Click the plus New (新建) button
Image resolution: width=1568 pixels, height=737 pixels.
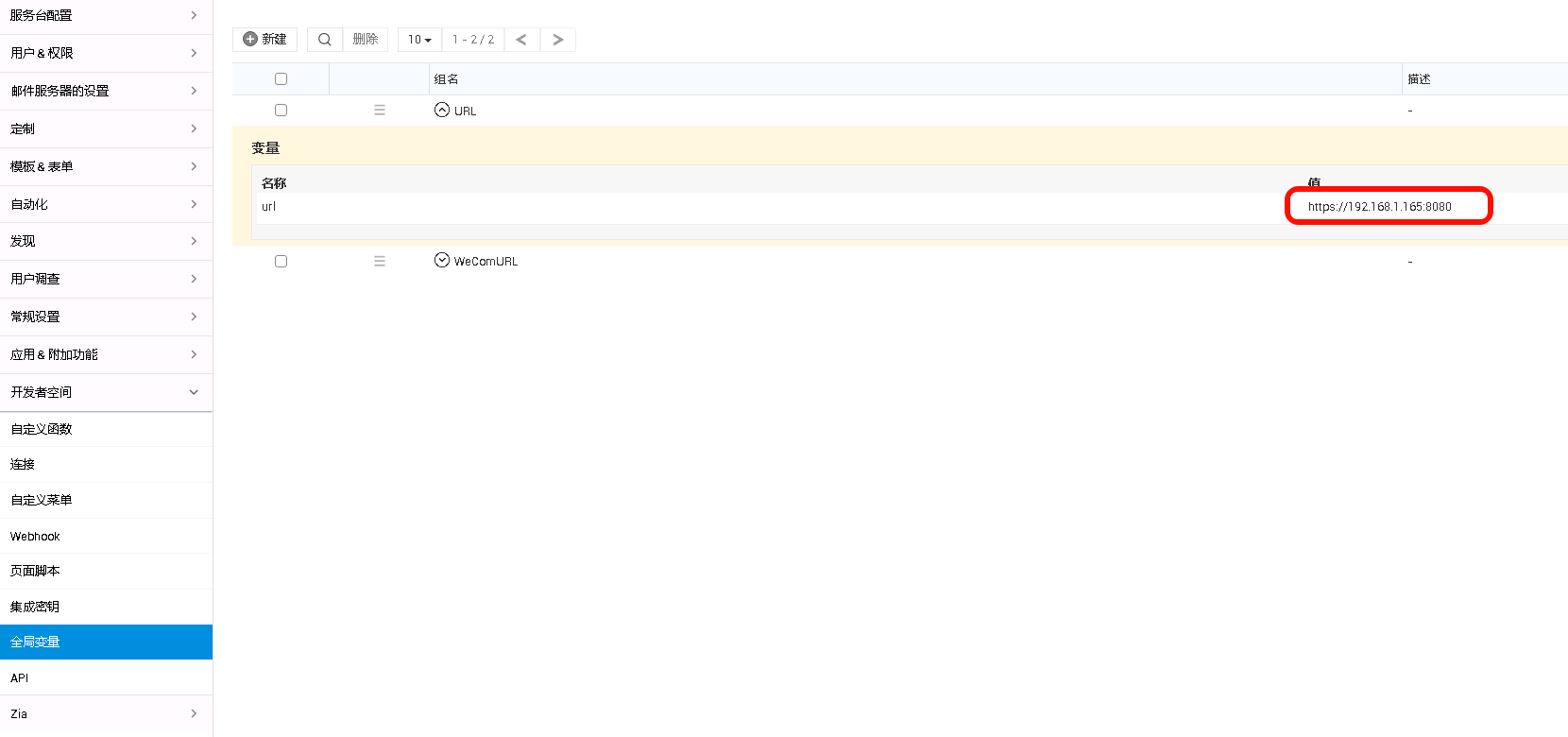264,40
